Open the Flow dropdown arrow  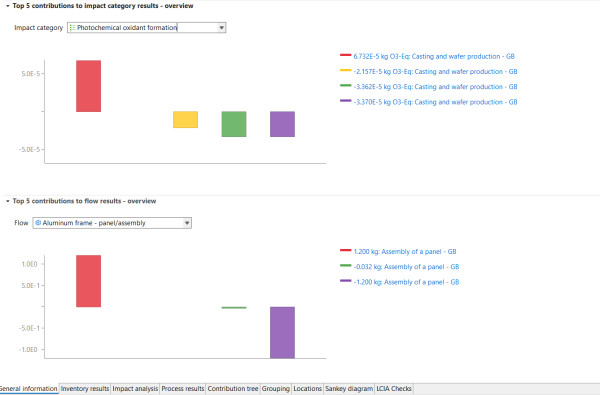pos(187,223)
